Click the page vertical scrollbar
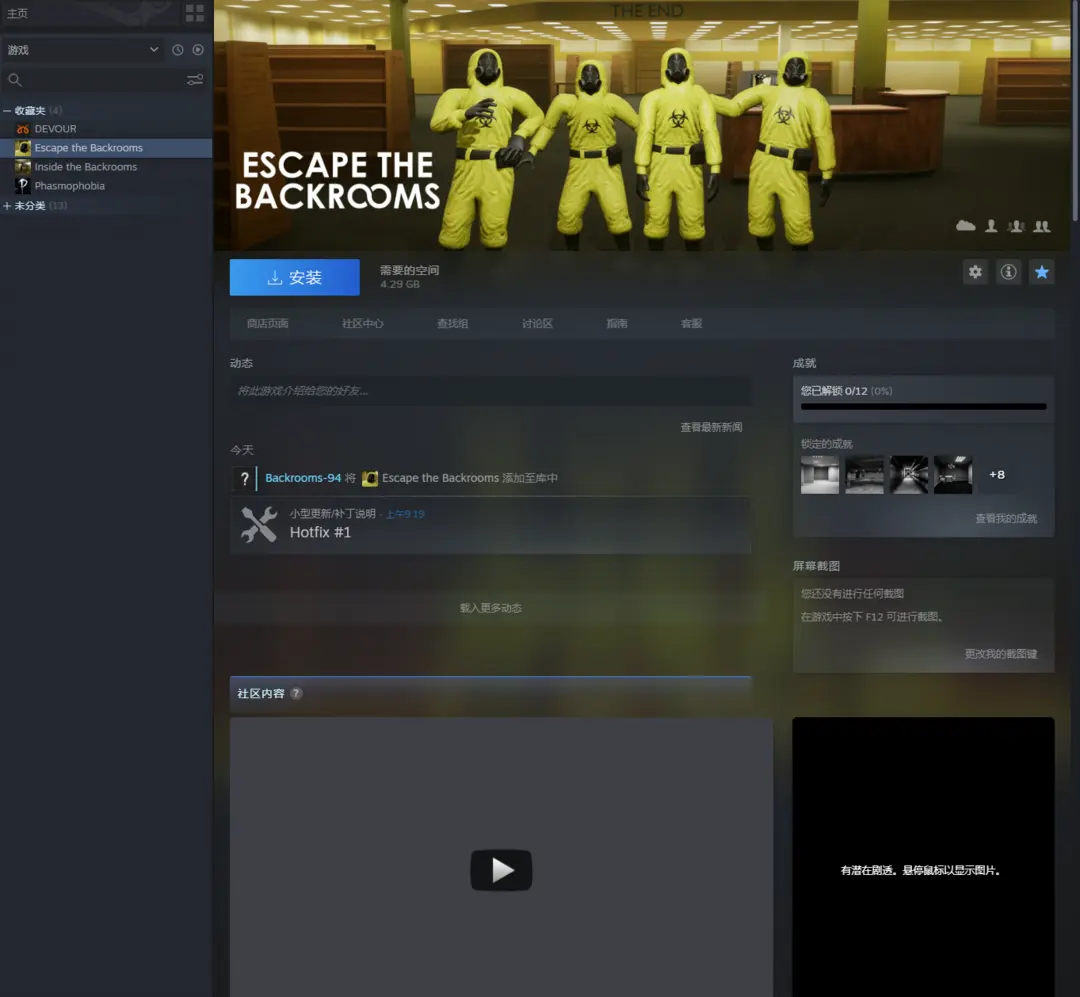Viewport: 1080px width, 997px height. 1075,110
